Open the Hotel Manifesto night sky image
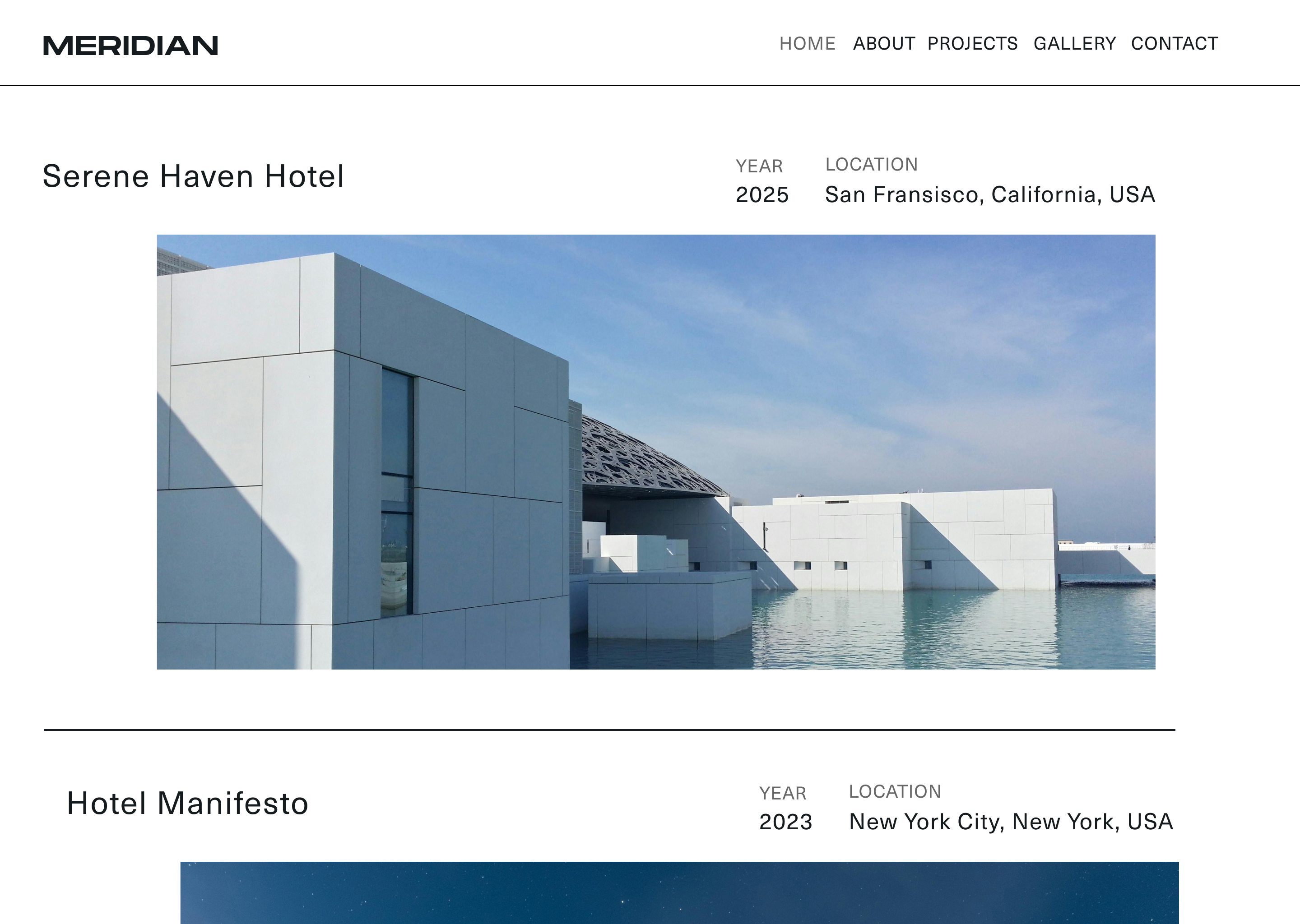1300x924 pixels. (x=680, y=892)
